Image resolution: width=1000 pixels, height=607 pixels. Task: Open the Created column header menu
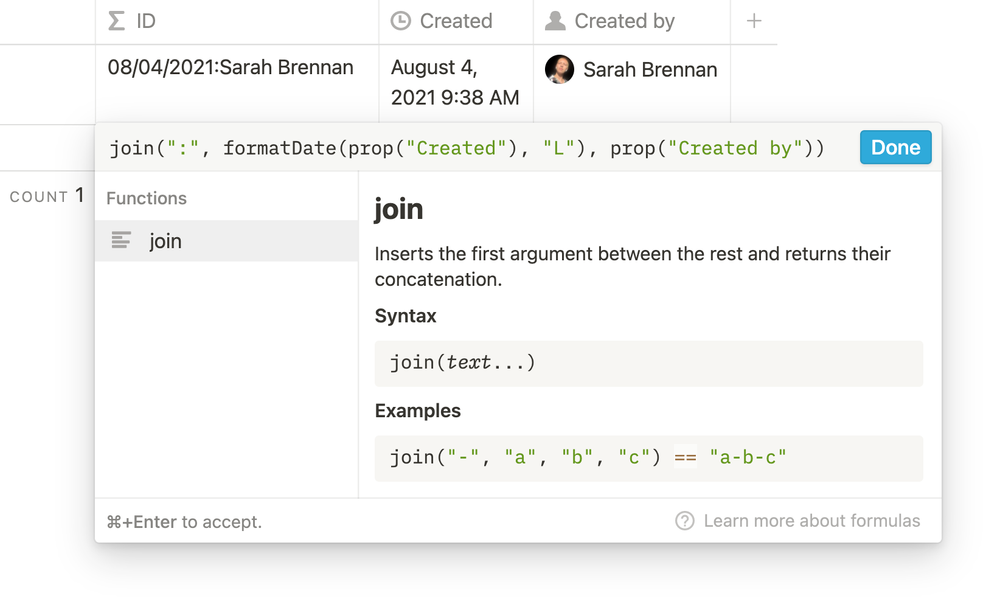(x=456, y=21)
